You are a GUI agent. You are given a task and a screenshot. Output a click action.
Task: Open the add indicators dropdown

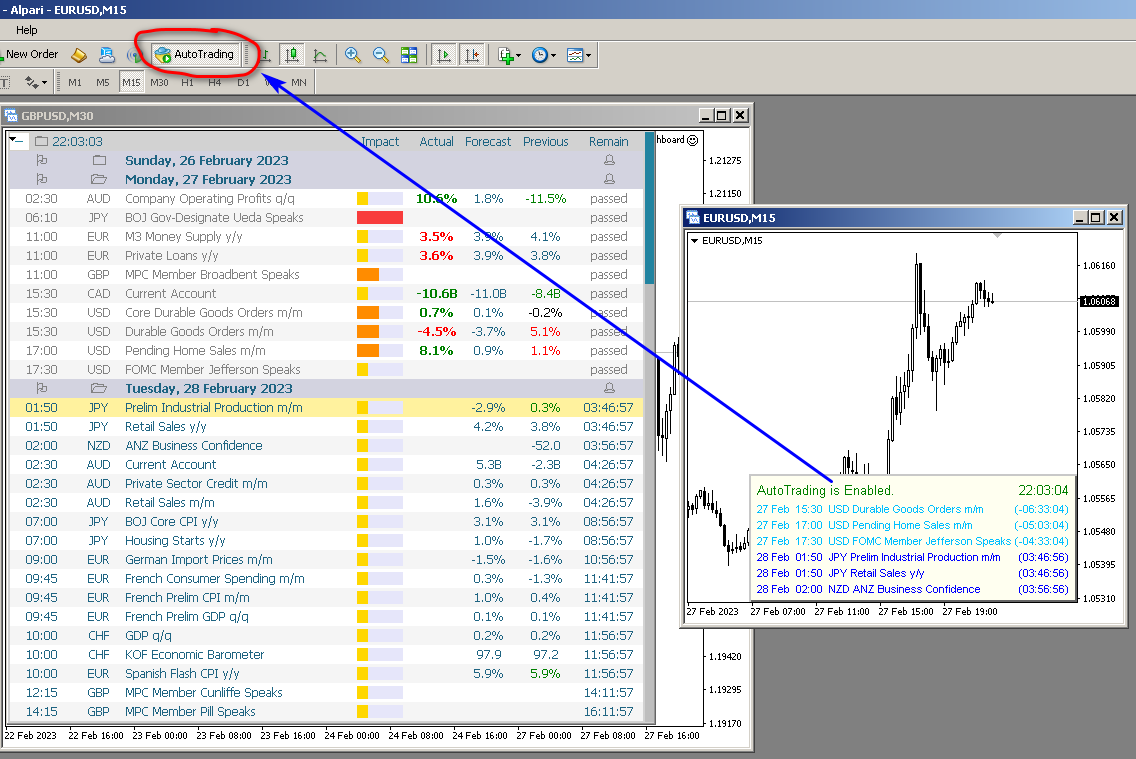[x=509, y=55]
